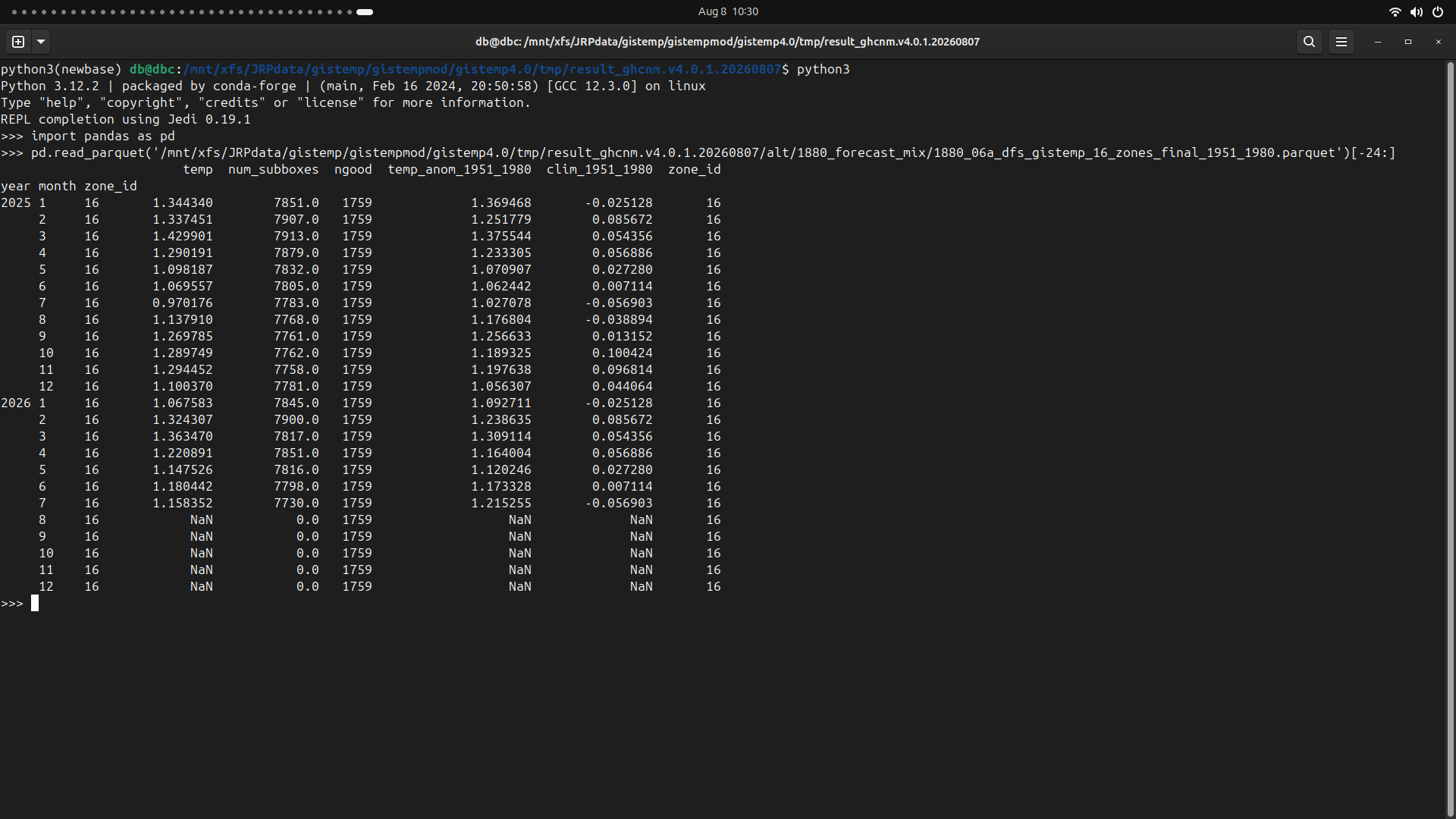Click temp value 1.344340
Image resolution: width=1456 pixels, height=819 pixels.
point(183,202)
